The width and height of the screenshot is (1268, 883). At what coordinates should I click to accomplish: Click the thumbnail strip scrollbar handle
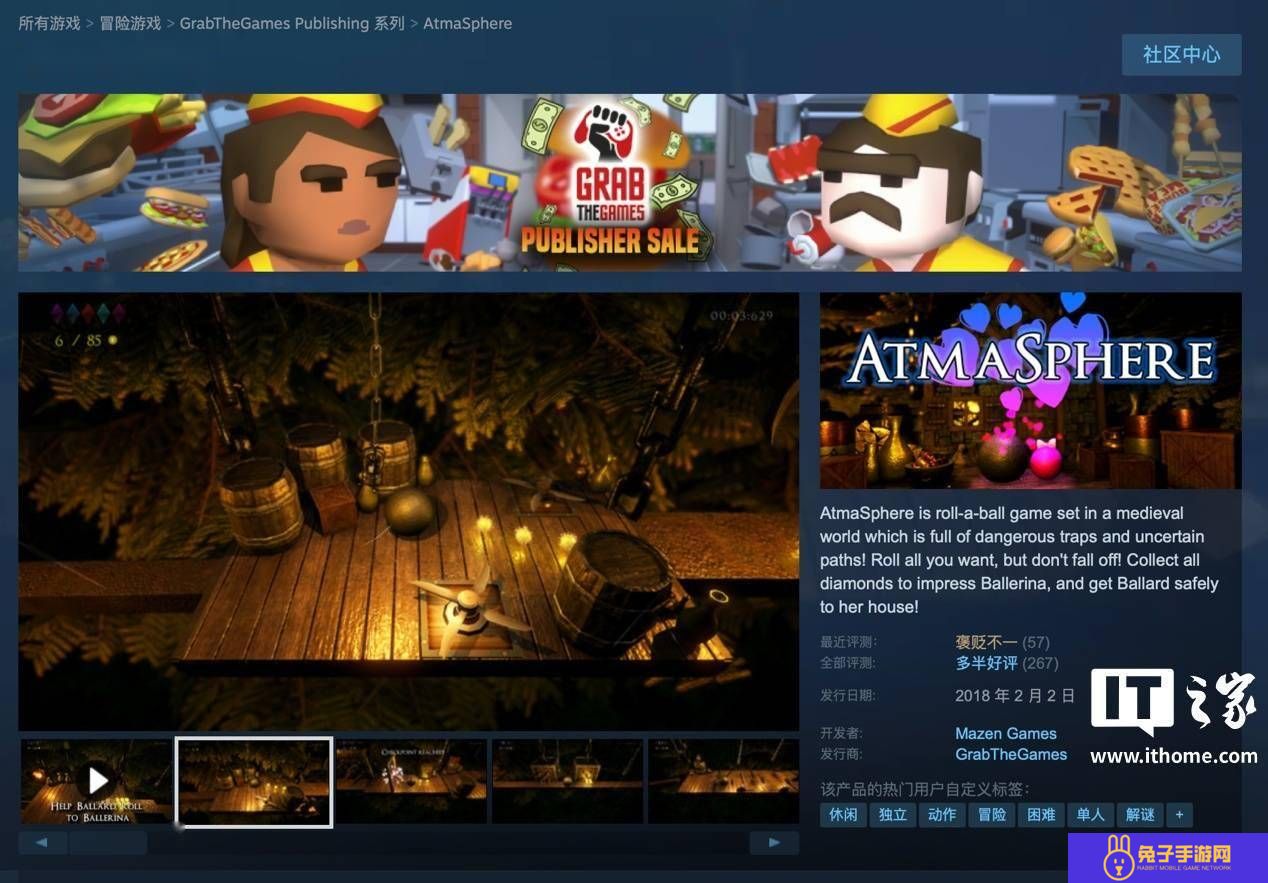108,843
